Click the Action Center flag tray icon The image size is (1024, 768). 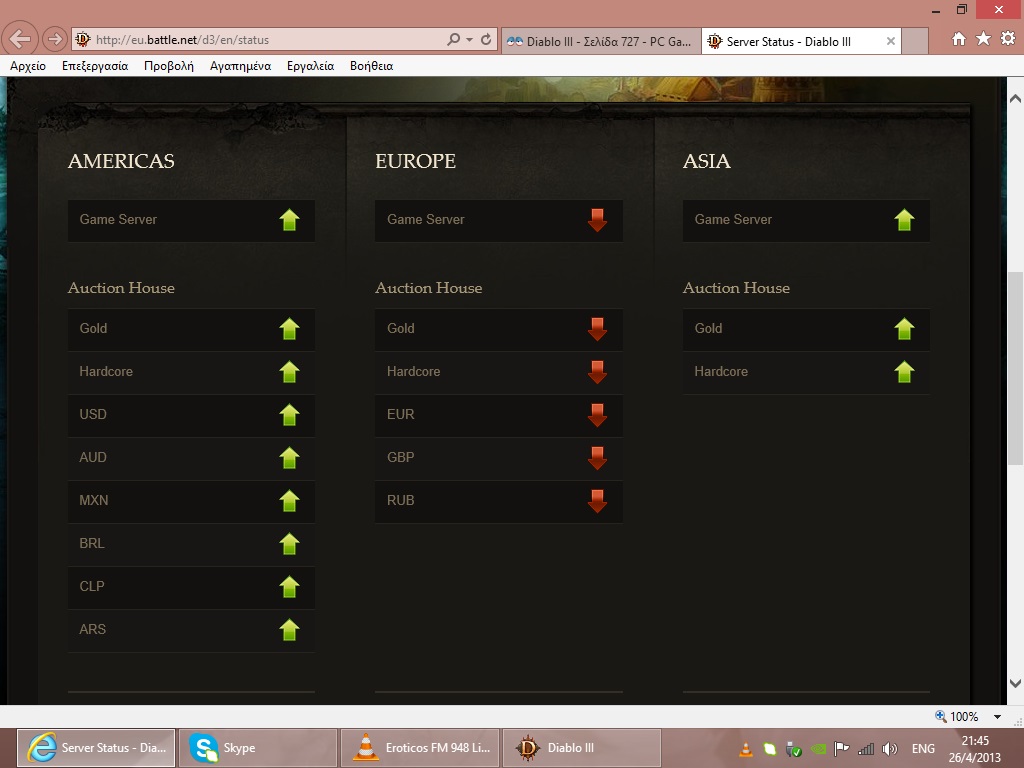pyautogui.click(x=842, y=749)
